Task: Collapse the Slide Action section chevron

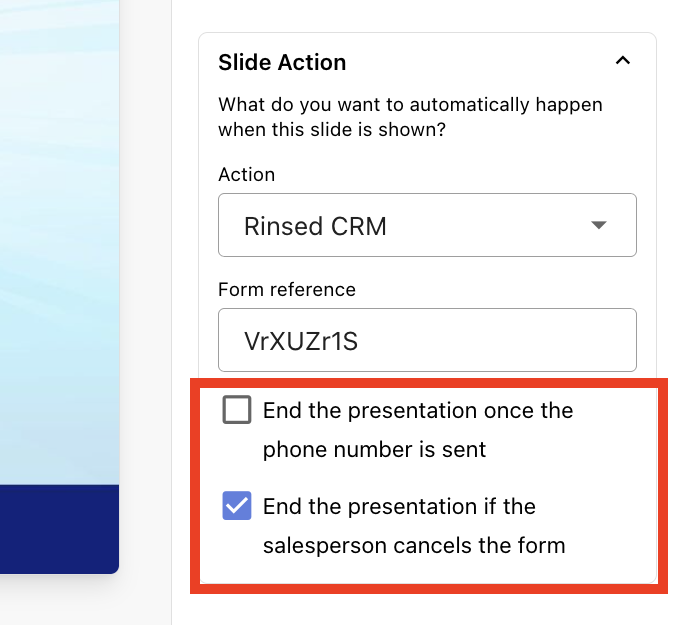Action: [x=622, y=61]
